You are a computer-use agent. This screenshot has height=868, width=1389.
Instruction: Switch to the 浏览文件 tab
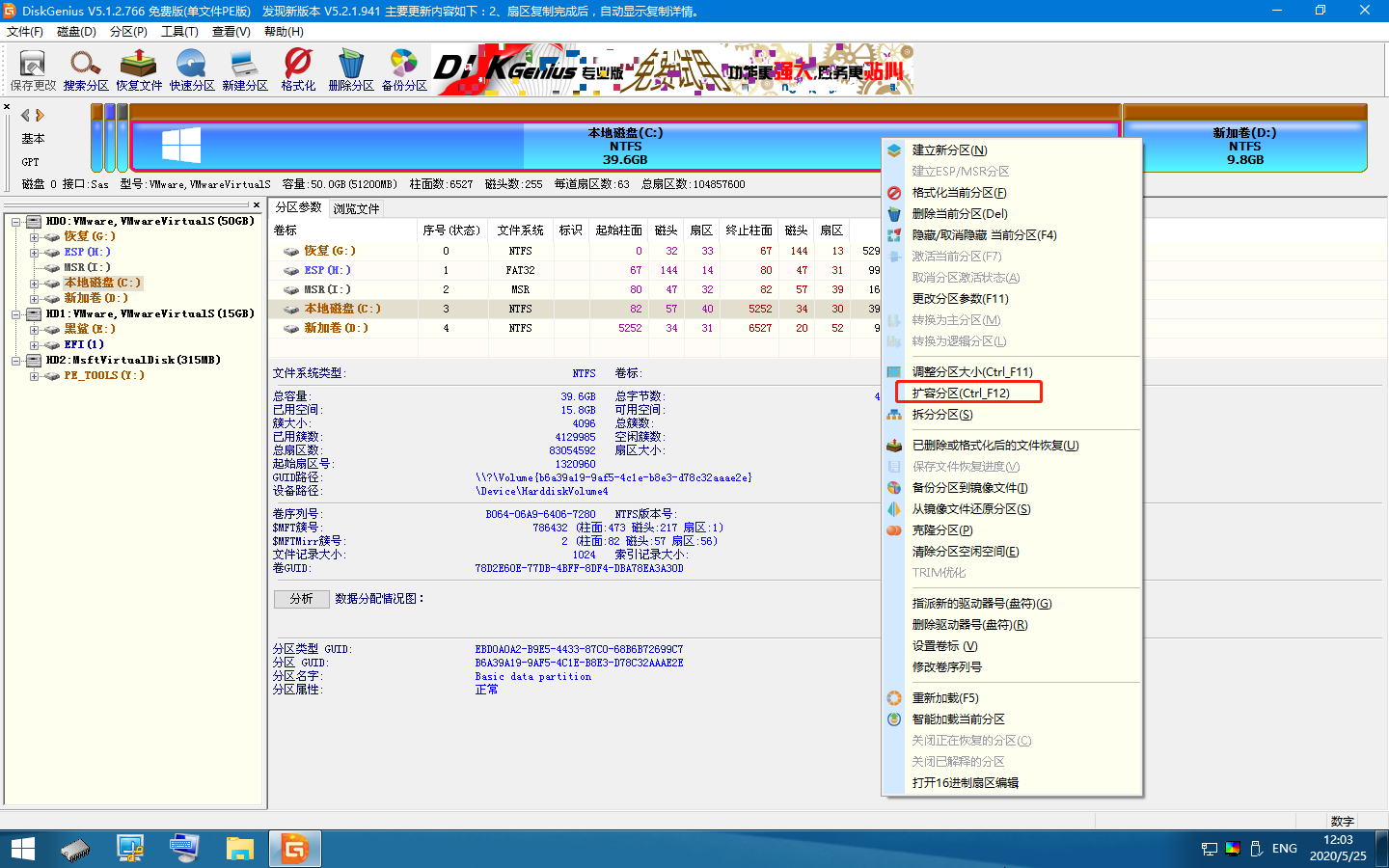coord(356,208)
